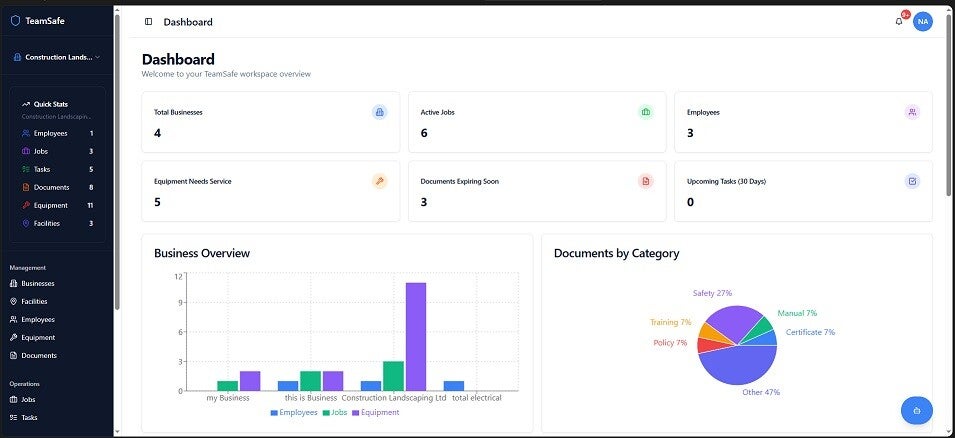Click the Active Jobs briefcase icon
Screen dimensions: 955x438
point(646,112)
